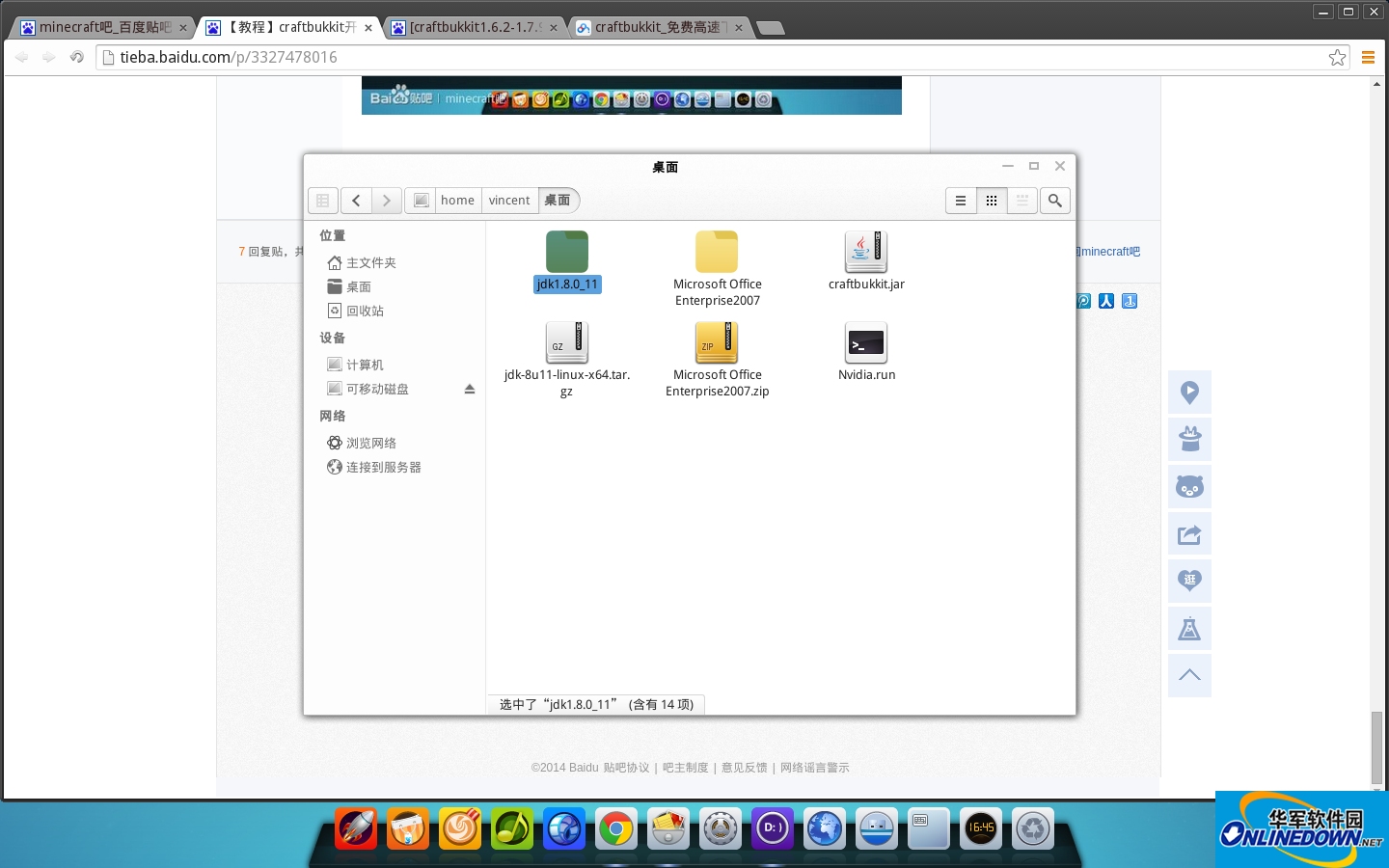Click the location pin icon in the Tieba sidebar
This screenshot has height=868, width=1389.
point(1189,393)
